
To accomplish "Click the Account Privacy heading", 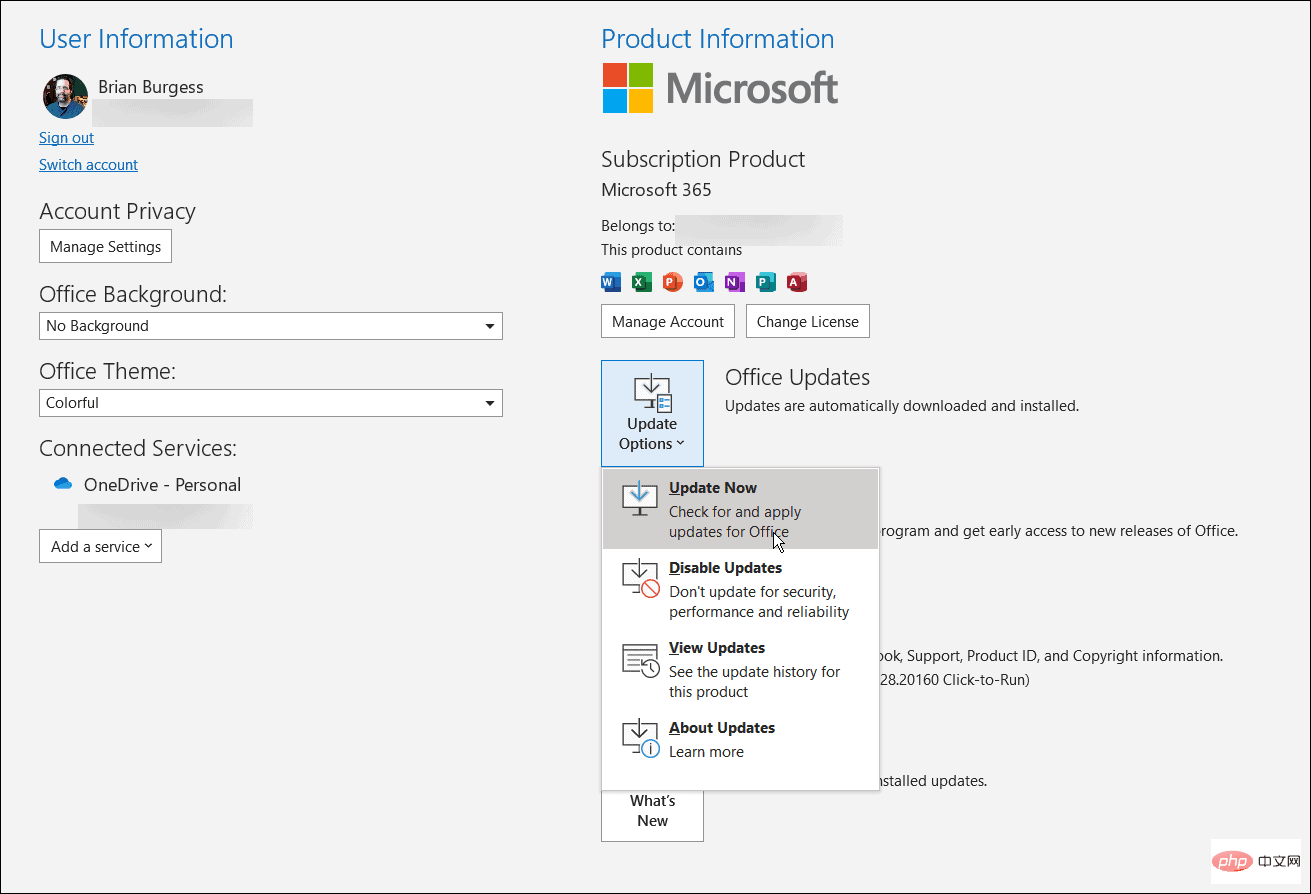I will point(117,211).
